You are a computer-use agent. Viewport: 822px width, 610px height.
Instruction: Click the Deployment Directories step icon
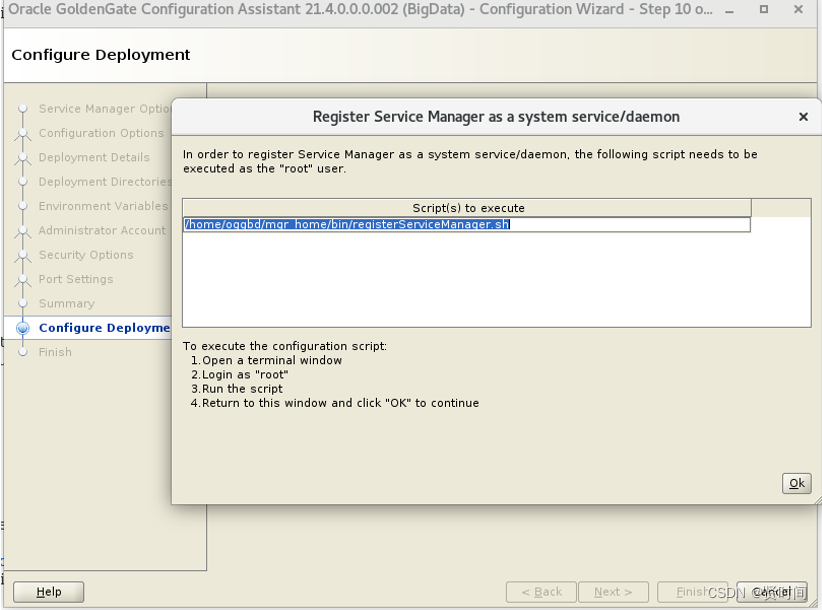tap(23, 182)
